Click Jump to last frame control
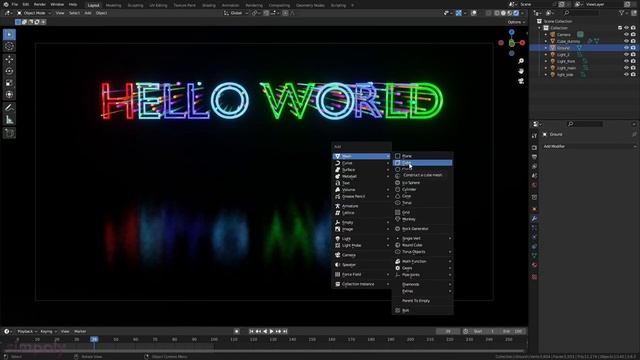 [285, 331]
